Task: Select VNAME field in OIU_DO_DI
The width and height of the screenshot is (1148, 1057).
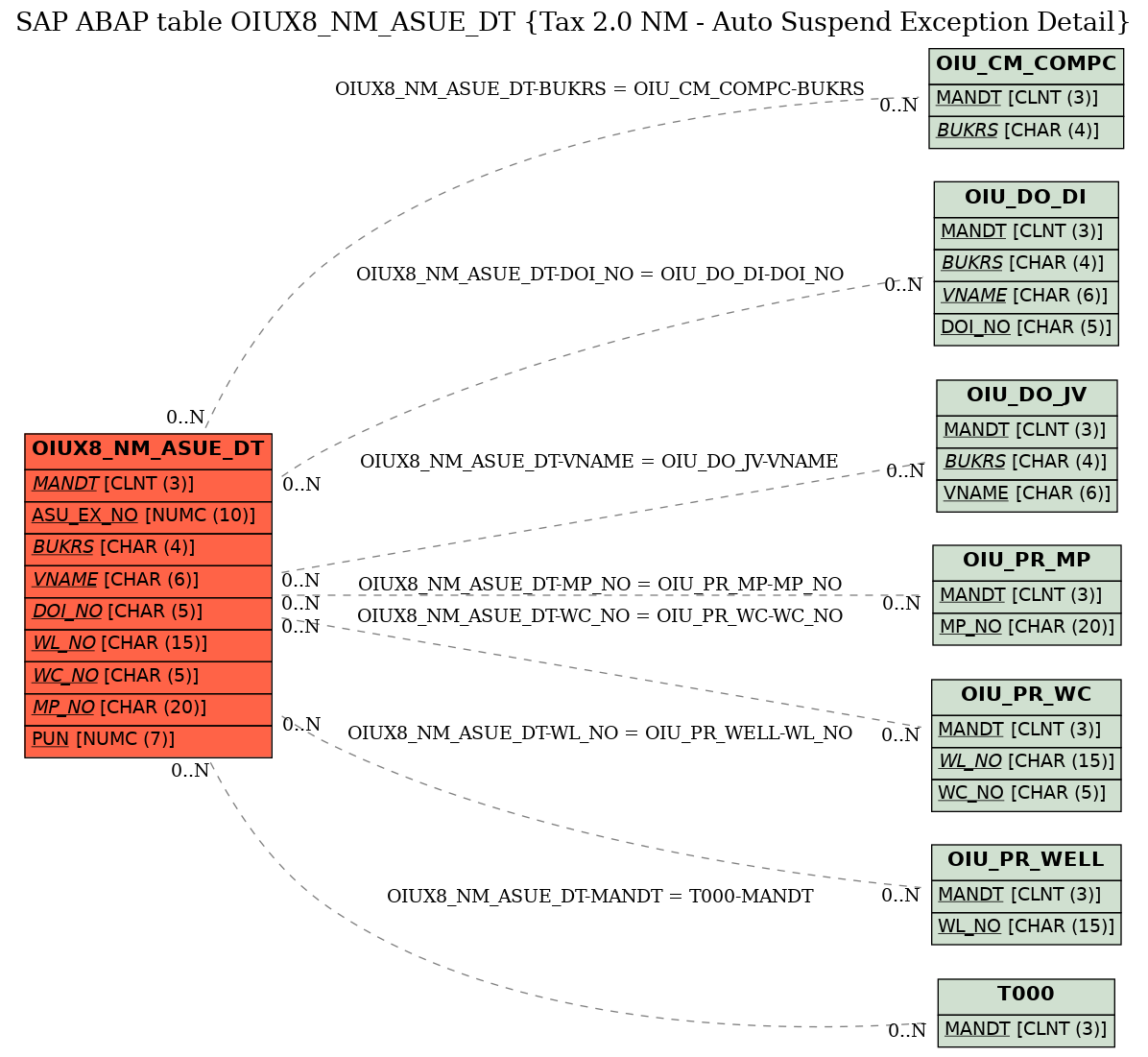Action: (x=1026, y=297)
